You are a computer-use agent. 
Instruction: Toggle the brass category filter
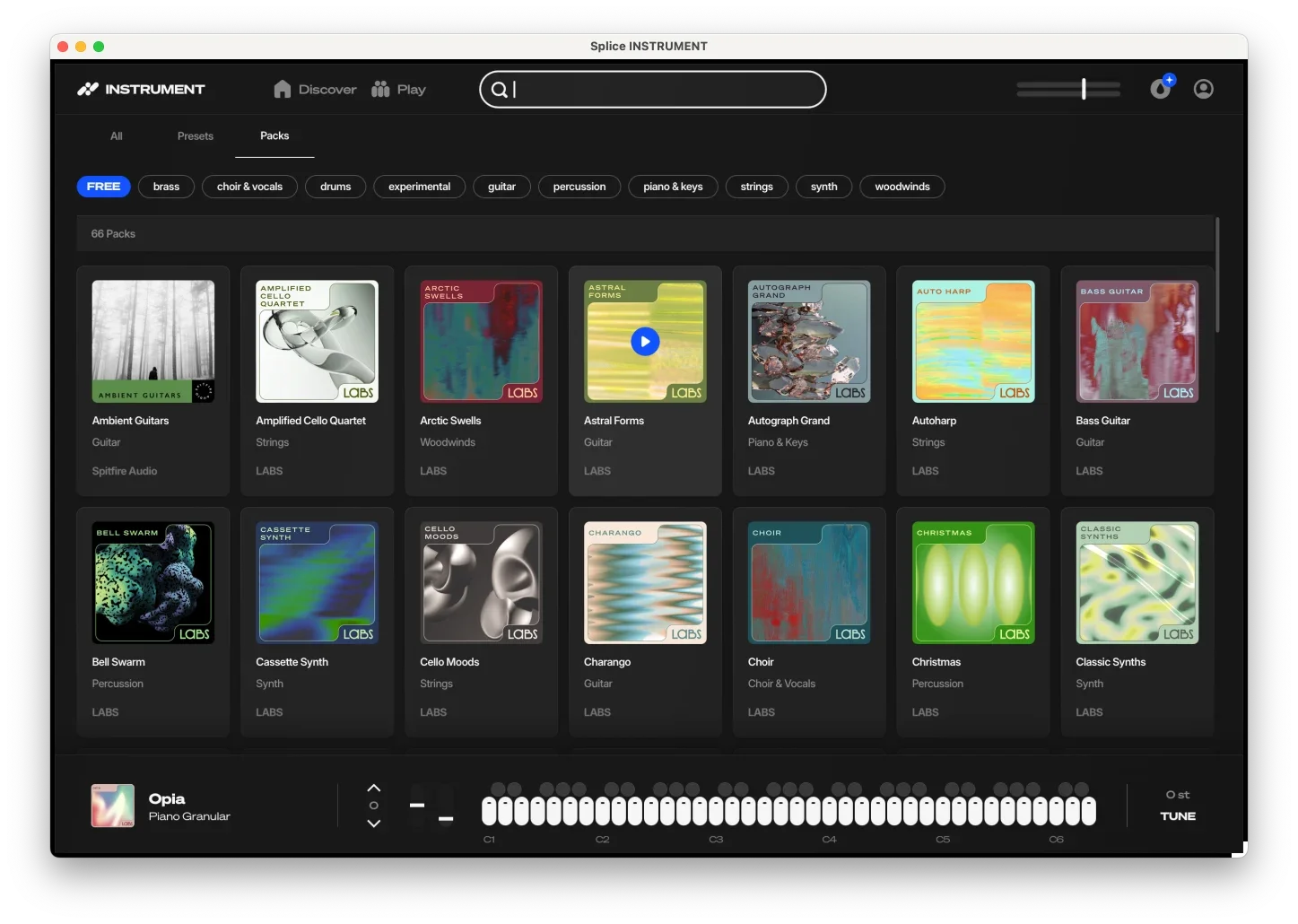166,187
